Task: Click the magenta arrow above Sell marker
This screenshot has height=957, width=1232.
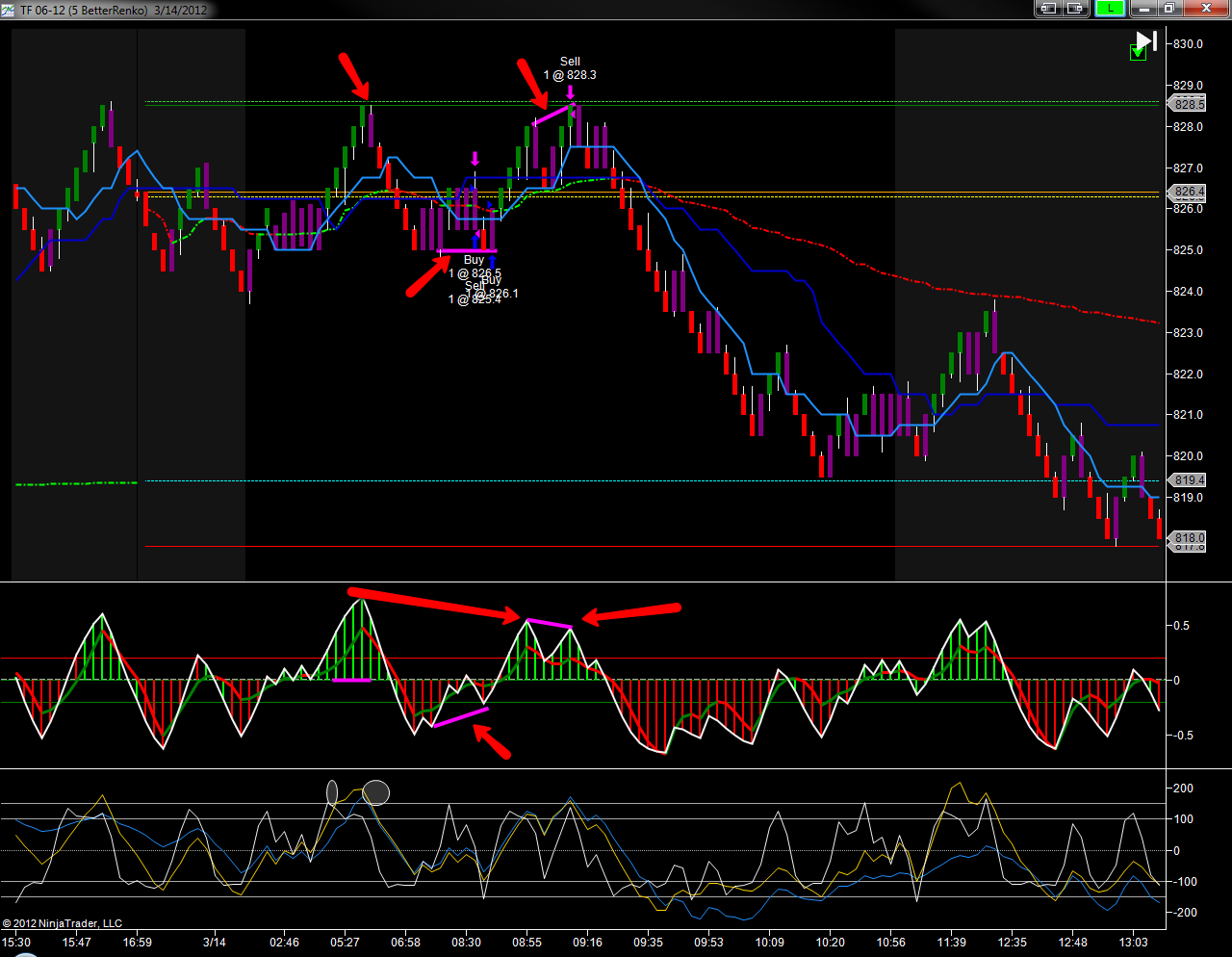Action: click(x=570, y=92)
